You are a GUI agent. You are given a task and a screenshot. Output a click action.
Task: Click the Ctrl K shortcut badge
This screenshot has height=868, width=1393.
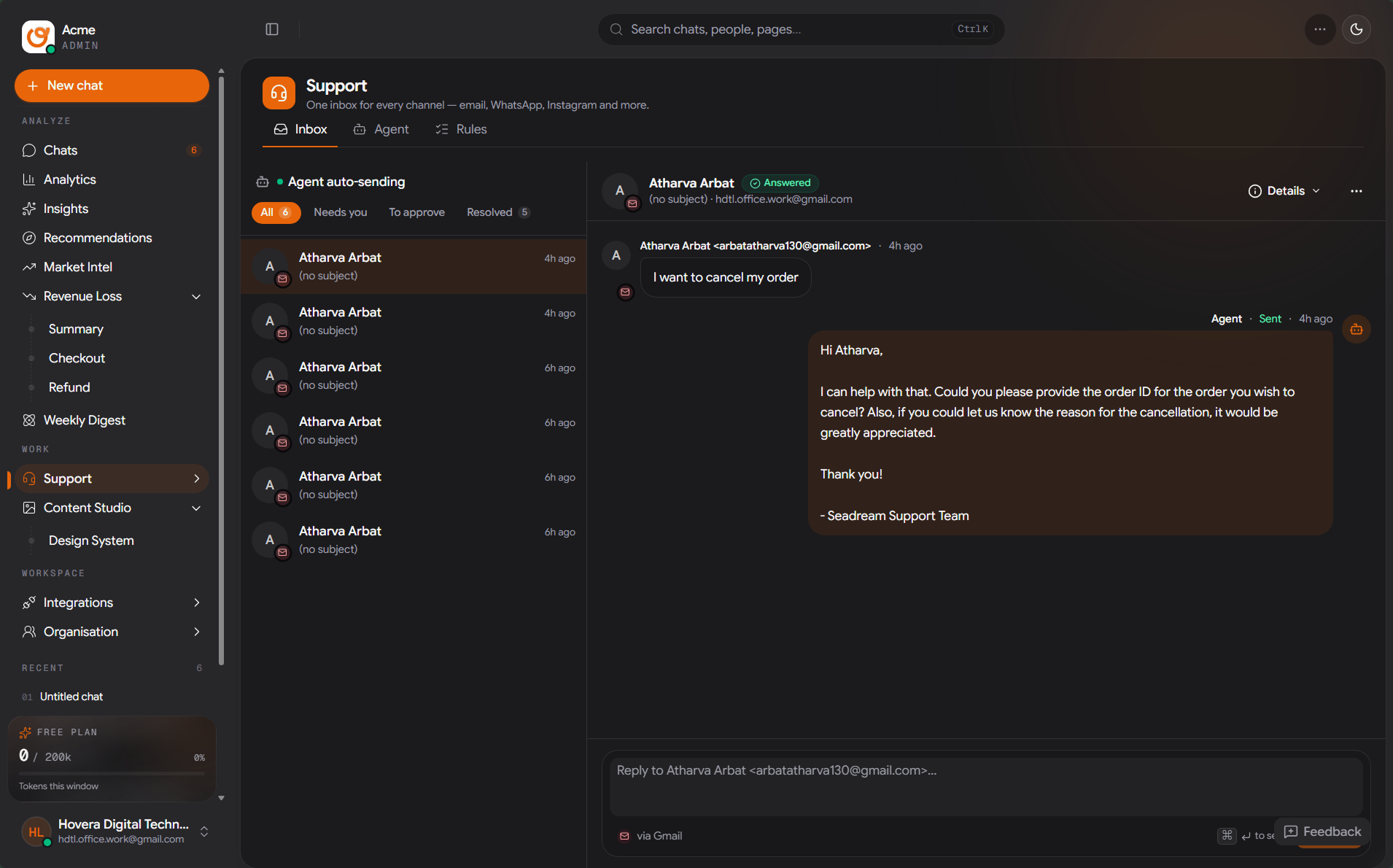tap(973, 29)
